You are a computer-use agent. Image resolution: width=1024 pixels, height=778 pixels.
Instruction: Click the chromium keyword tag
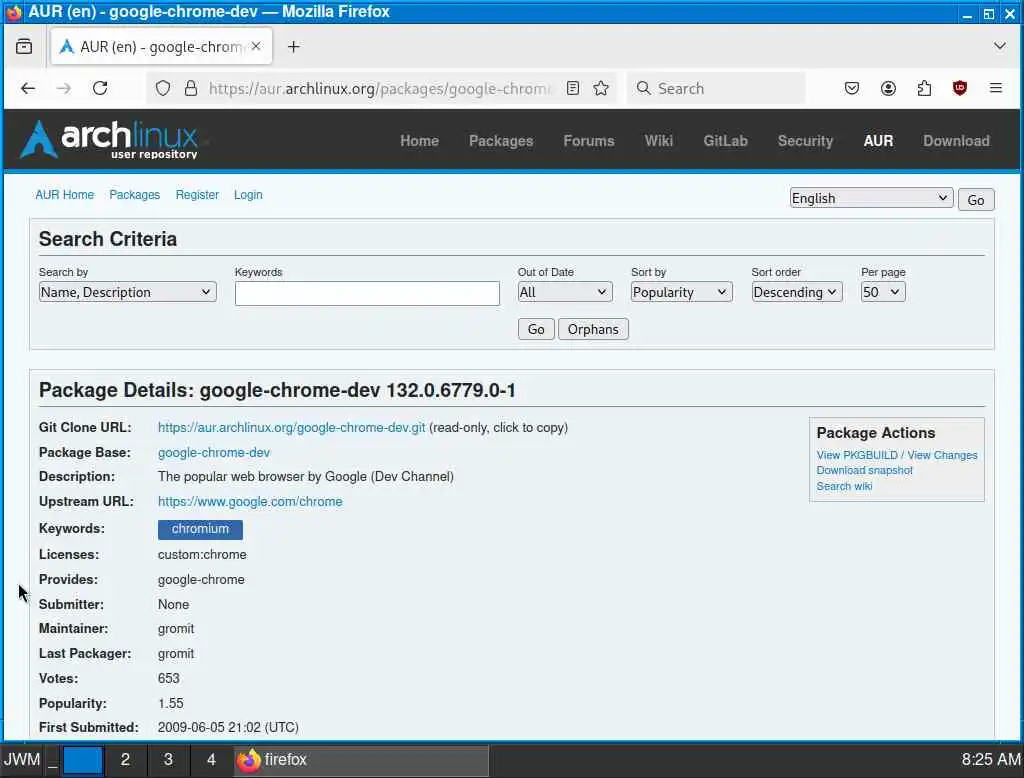pos(200,529)
